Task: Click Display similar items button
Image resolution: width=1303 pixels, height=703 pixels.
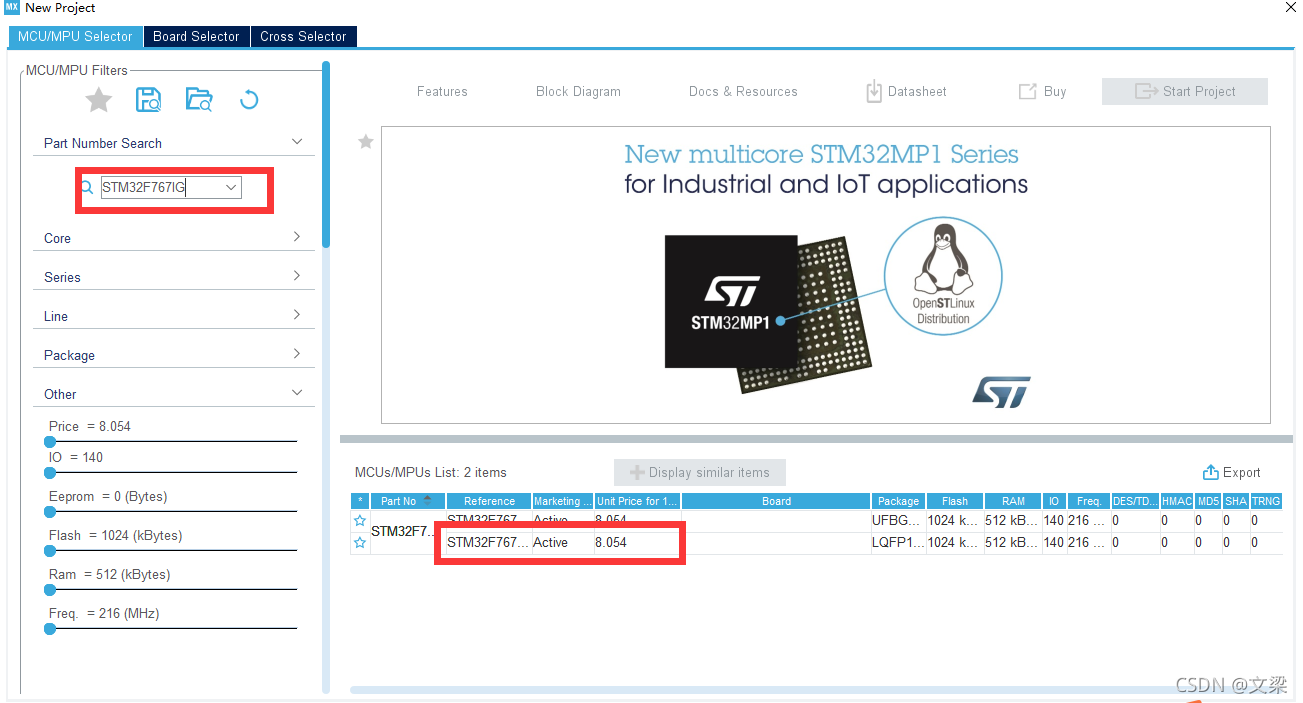Action: tap(699, 472)
